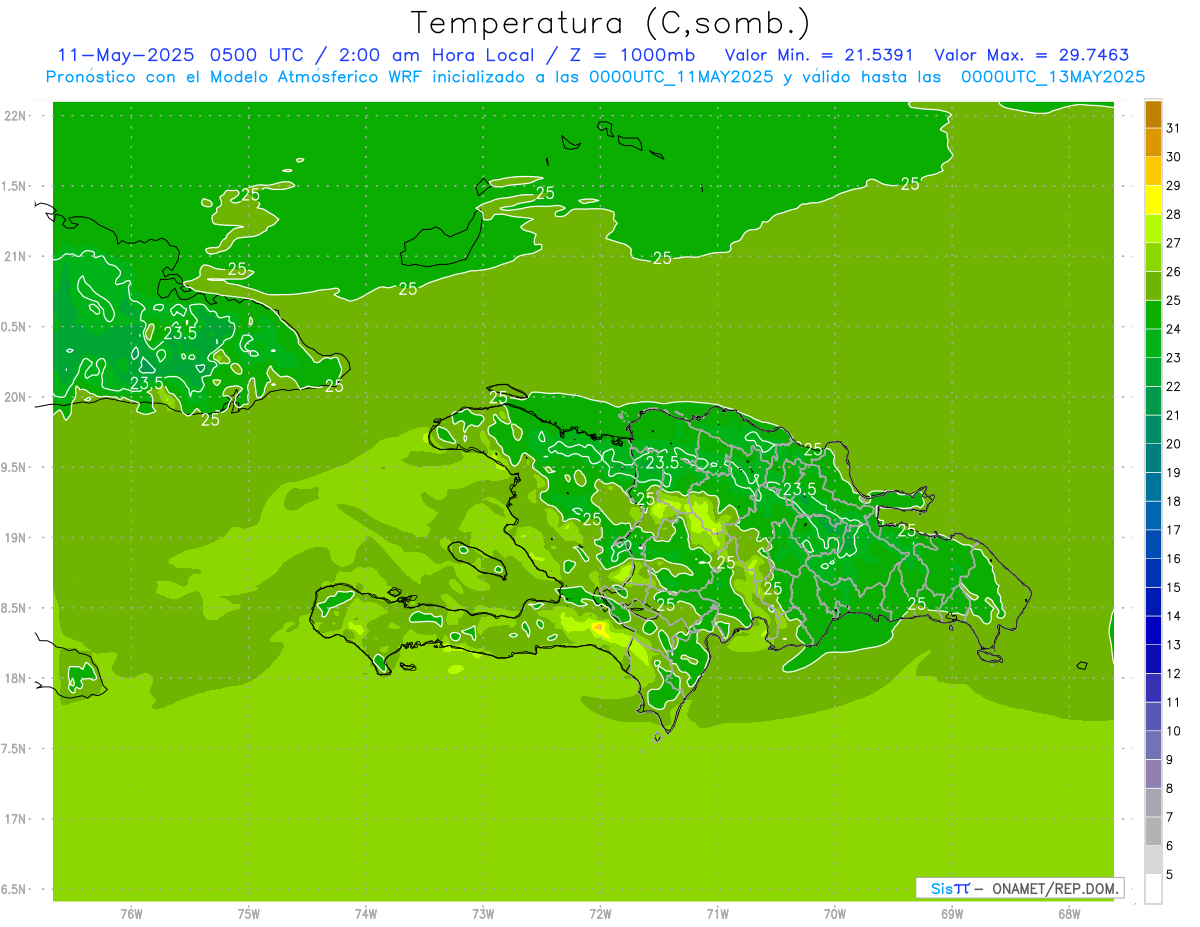Select the yellow swatch between 28 and 29
The height and width of the screenshot is (927, 1200).
pyautogui.click(x=1153, y=200)
